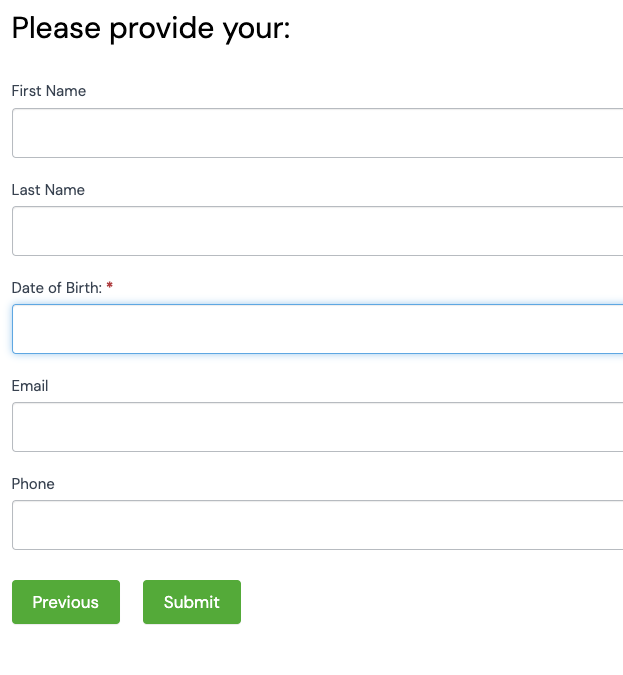Click the text box beneath Last Name
Screen dimensions: 623x675
pos(317,231)
